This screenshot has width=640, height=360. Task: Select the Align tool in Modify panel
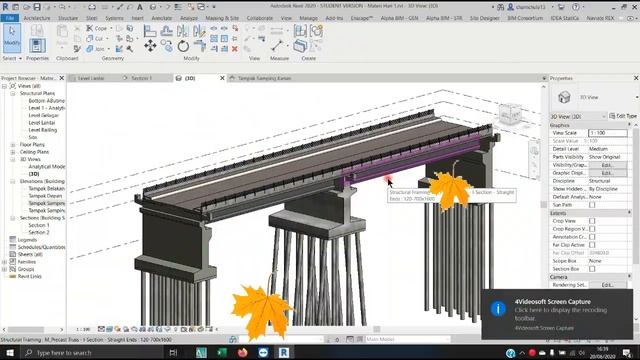pyautogui.click(x=150, y=31)
